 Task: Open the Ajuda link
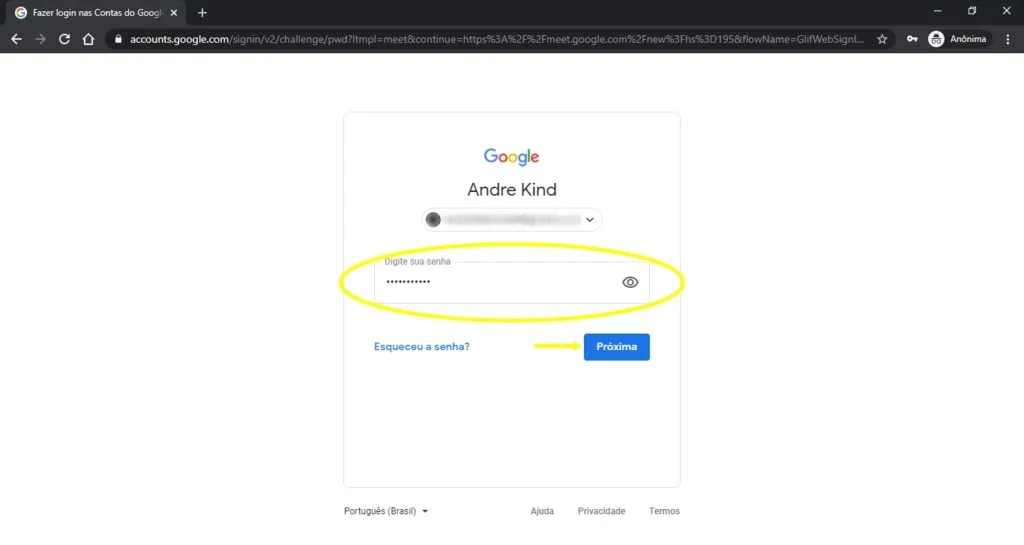point(542,511)
